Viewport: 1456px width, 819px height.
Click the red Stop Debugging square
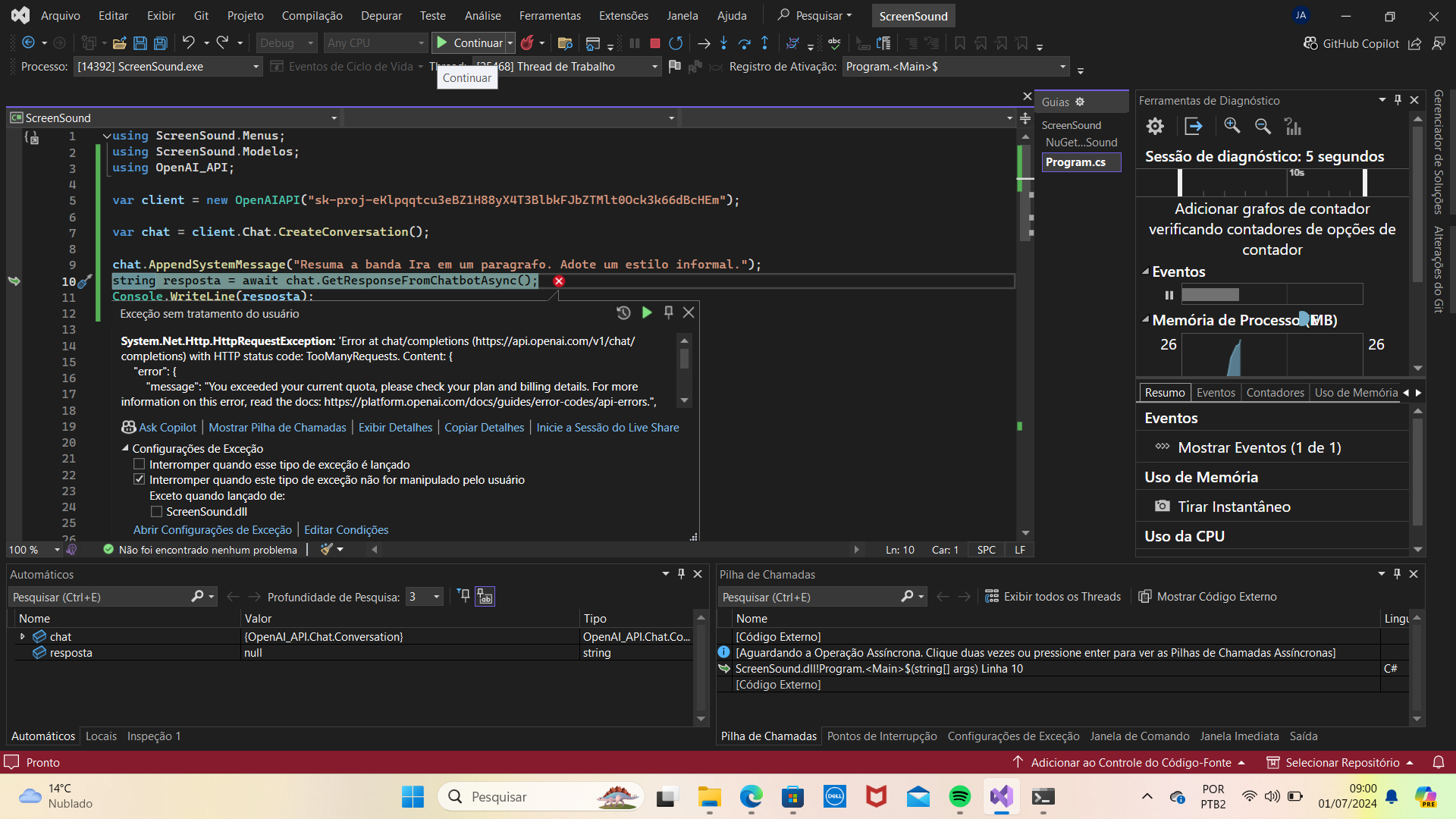(655, 43)
